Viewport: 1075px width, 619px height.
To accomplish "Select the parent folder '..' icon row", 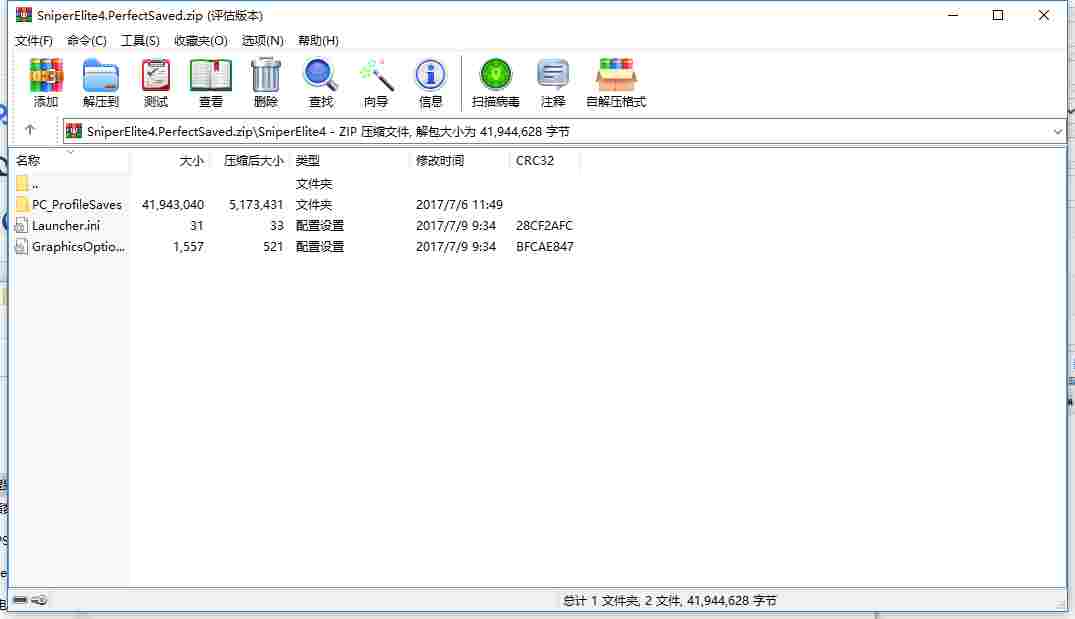I will 22,184.
